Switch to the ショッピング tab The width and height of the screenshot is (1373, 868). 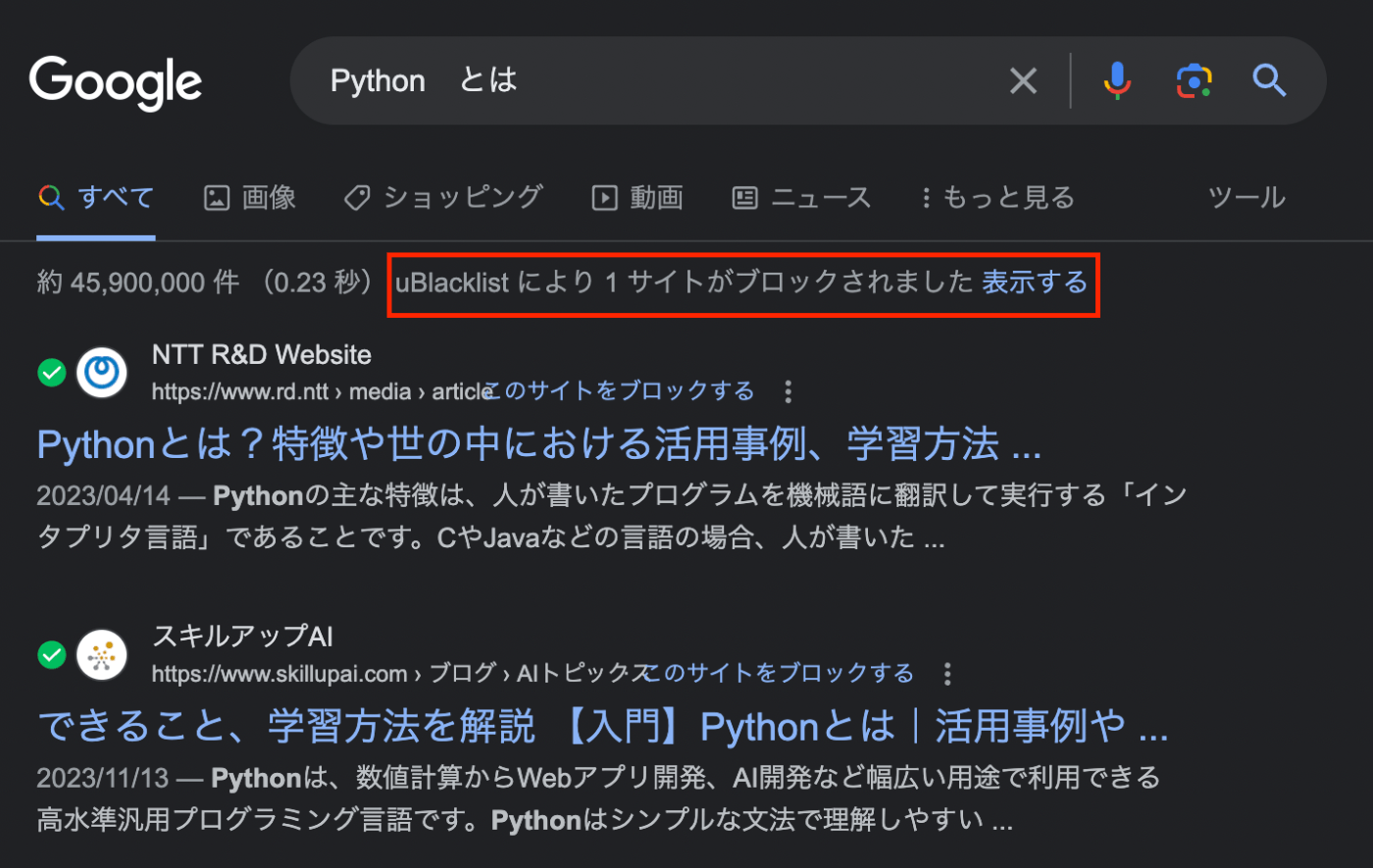point(443,198)
